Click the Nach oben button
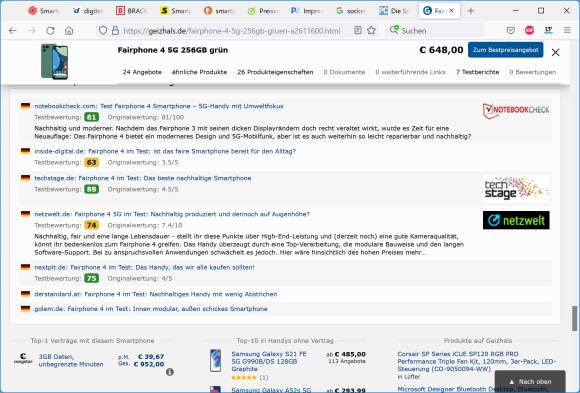Screen dimensions: 580x393 click(x=530, y=382)
